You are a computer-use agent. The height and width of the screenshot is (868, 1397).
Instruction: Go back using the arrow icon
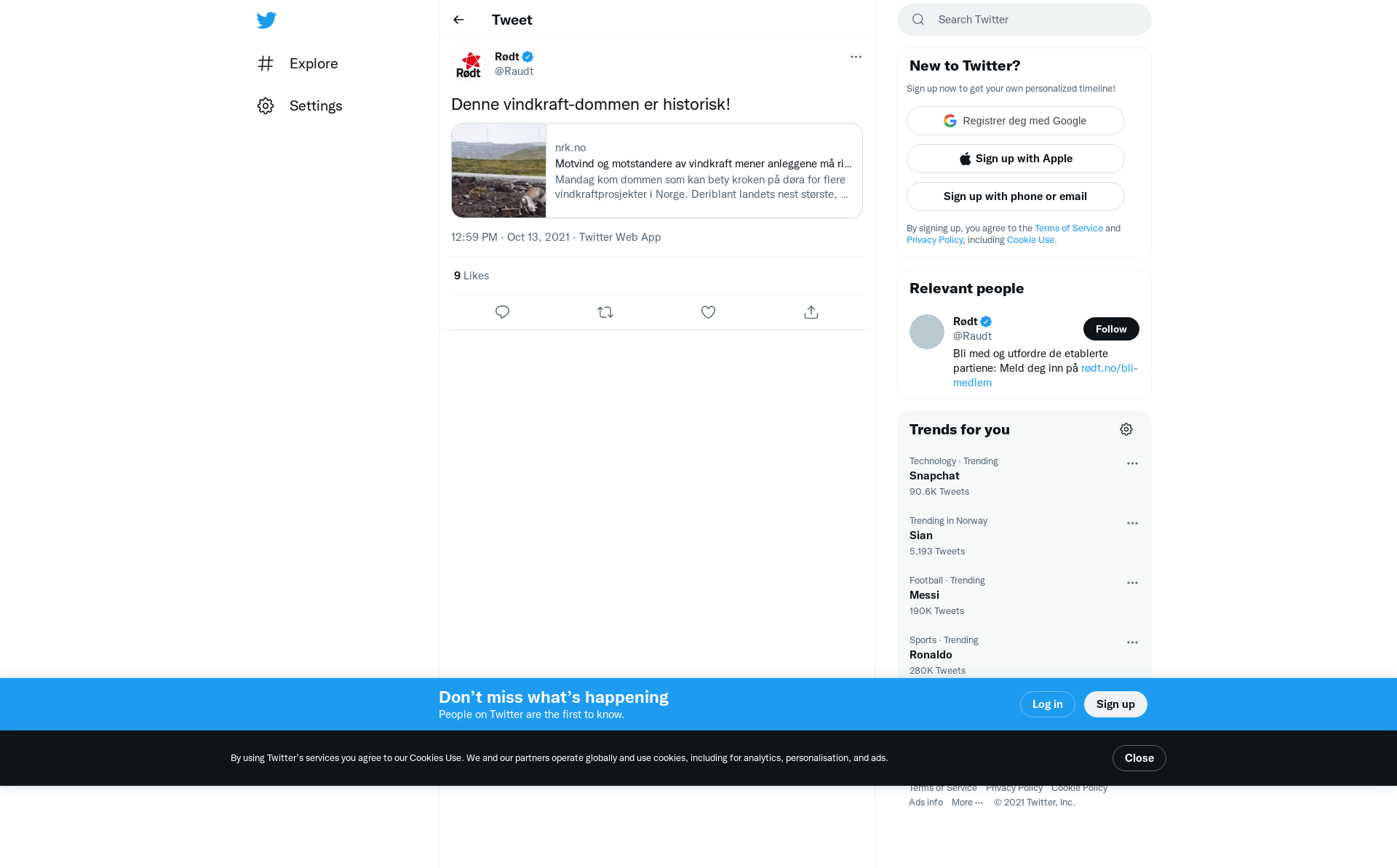click(458, 20)
